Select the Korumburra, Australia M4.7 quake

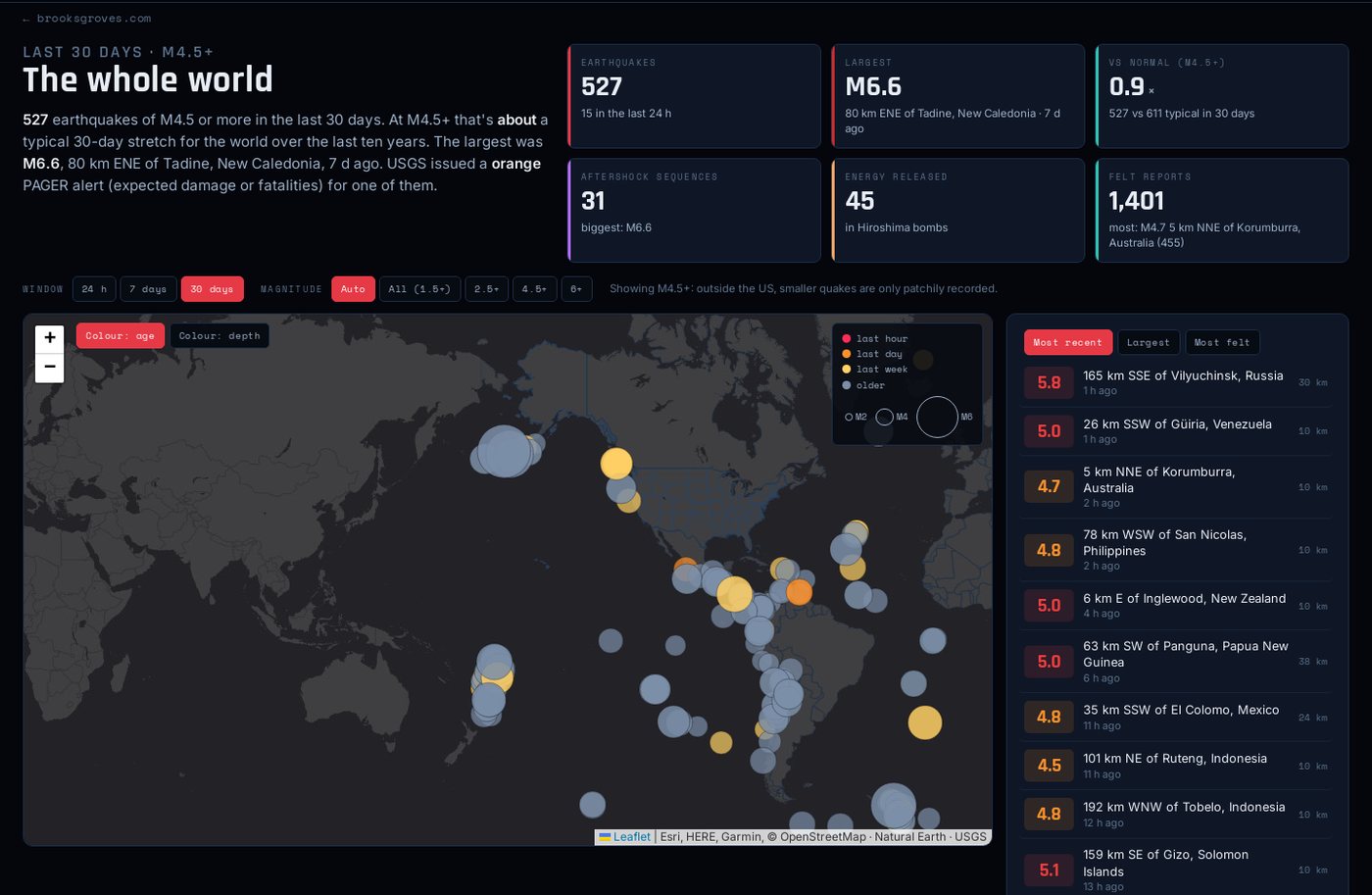[x=1177, y=487]
